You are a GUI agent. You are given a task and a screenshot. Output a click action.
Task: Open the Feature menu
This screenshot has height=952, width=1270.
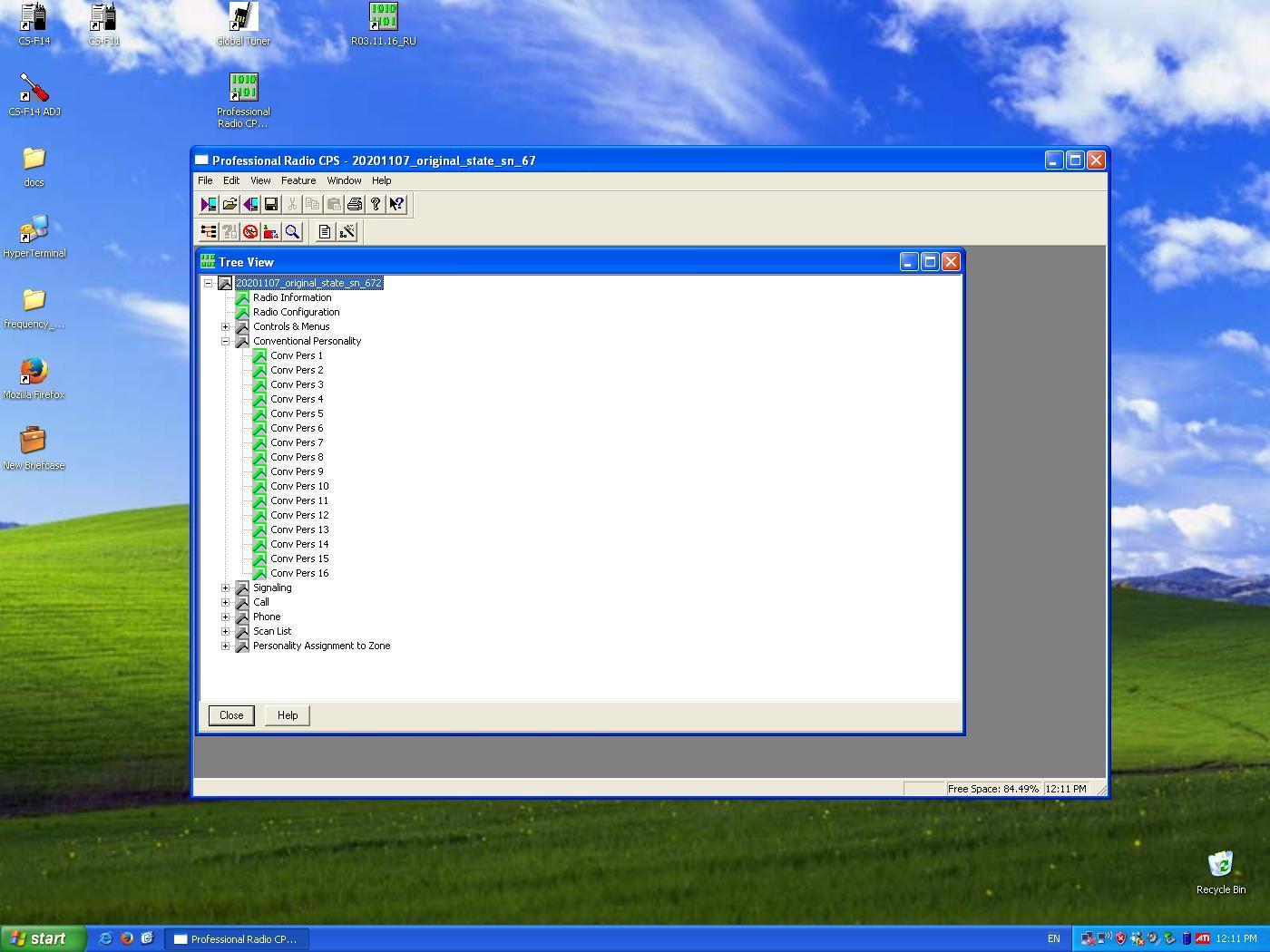tap(298, 180)
